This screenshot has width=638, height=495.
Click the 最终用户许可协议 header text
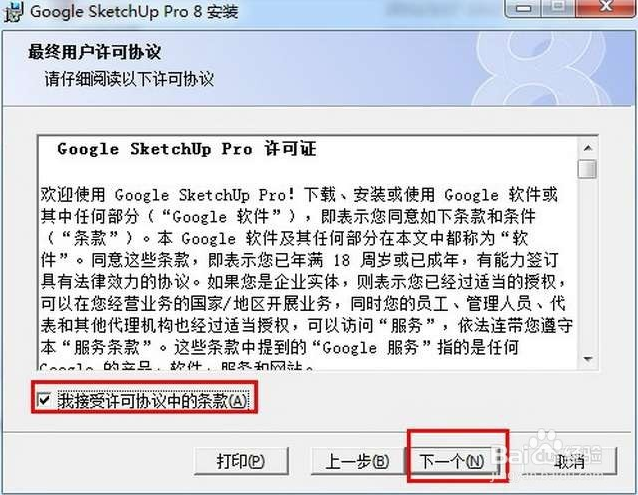(94, 52)
